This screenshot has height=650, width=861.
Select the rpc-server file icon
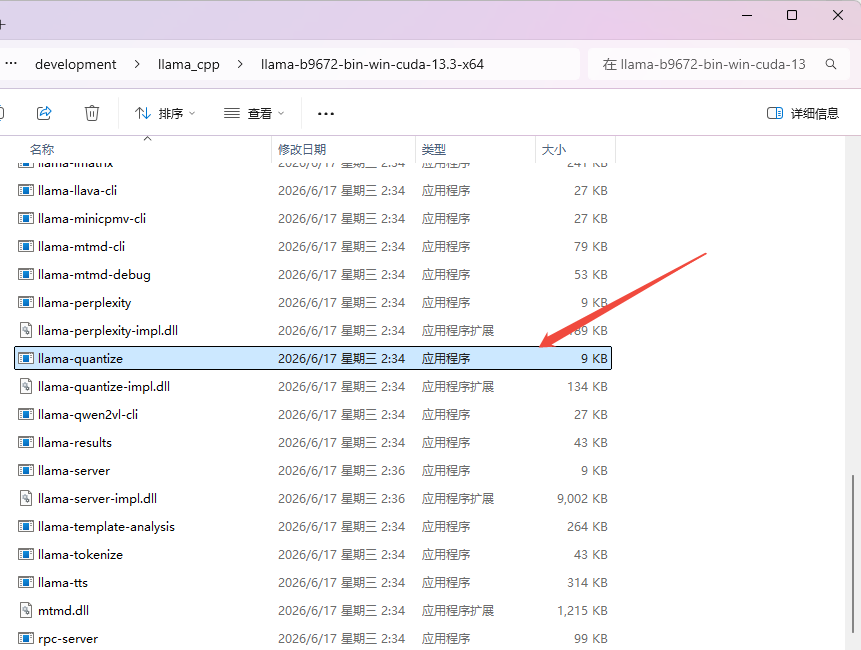click(x=26, y=638)
